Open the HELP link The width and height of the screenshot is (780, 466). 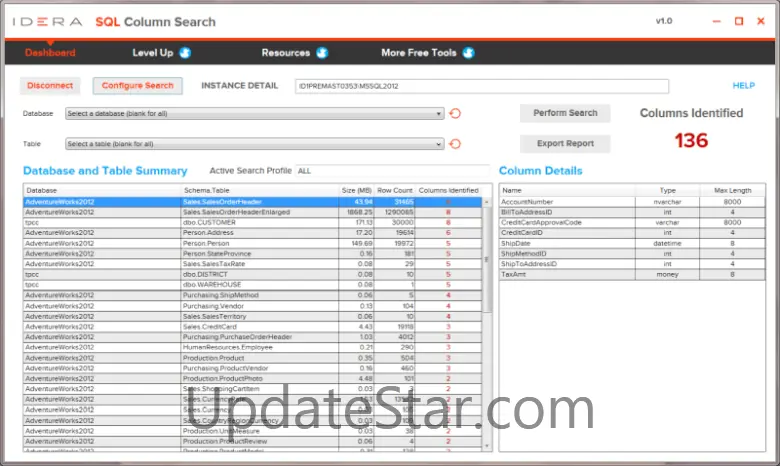click(744, 86)
